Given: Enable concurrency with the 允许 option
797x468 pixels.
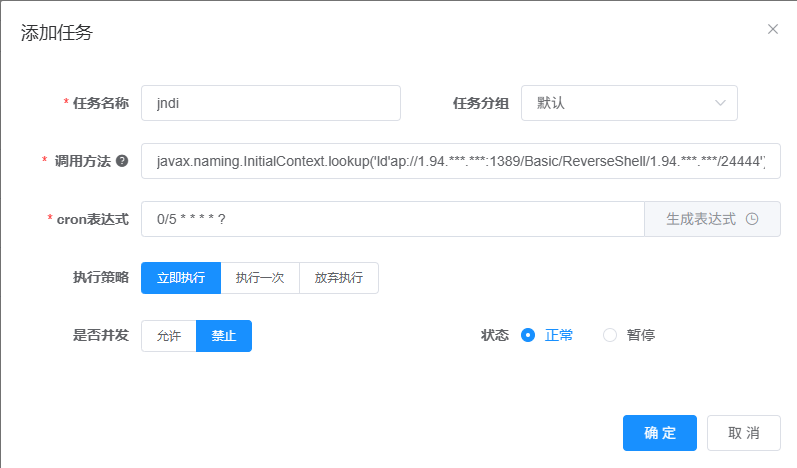Looking at the screenshot, I should click(169, 336).
